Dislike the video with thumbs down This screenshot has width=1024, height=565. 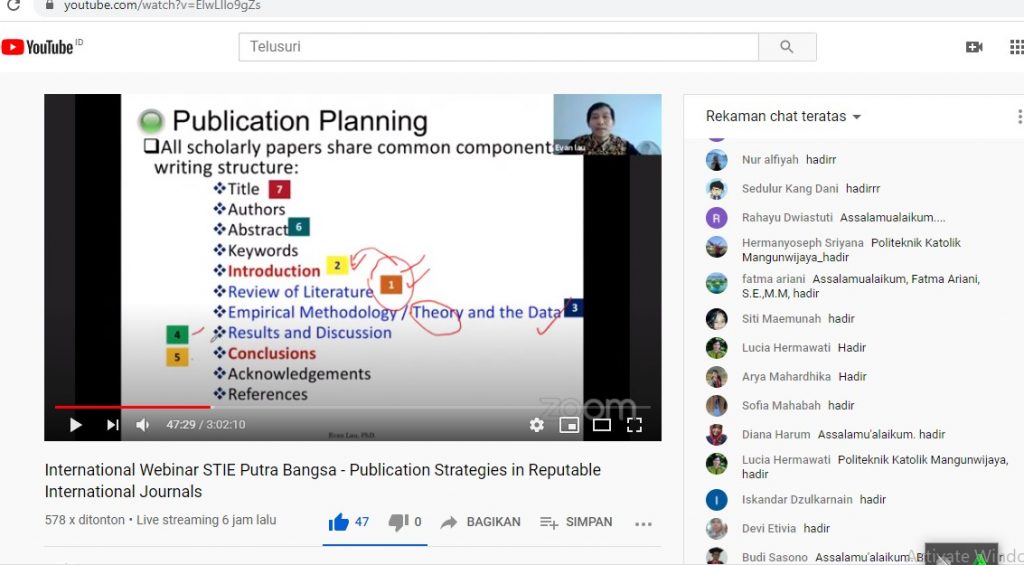tap(398, 522)
